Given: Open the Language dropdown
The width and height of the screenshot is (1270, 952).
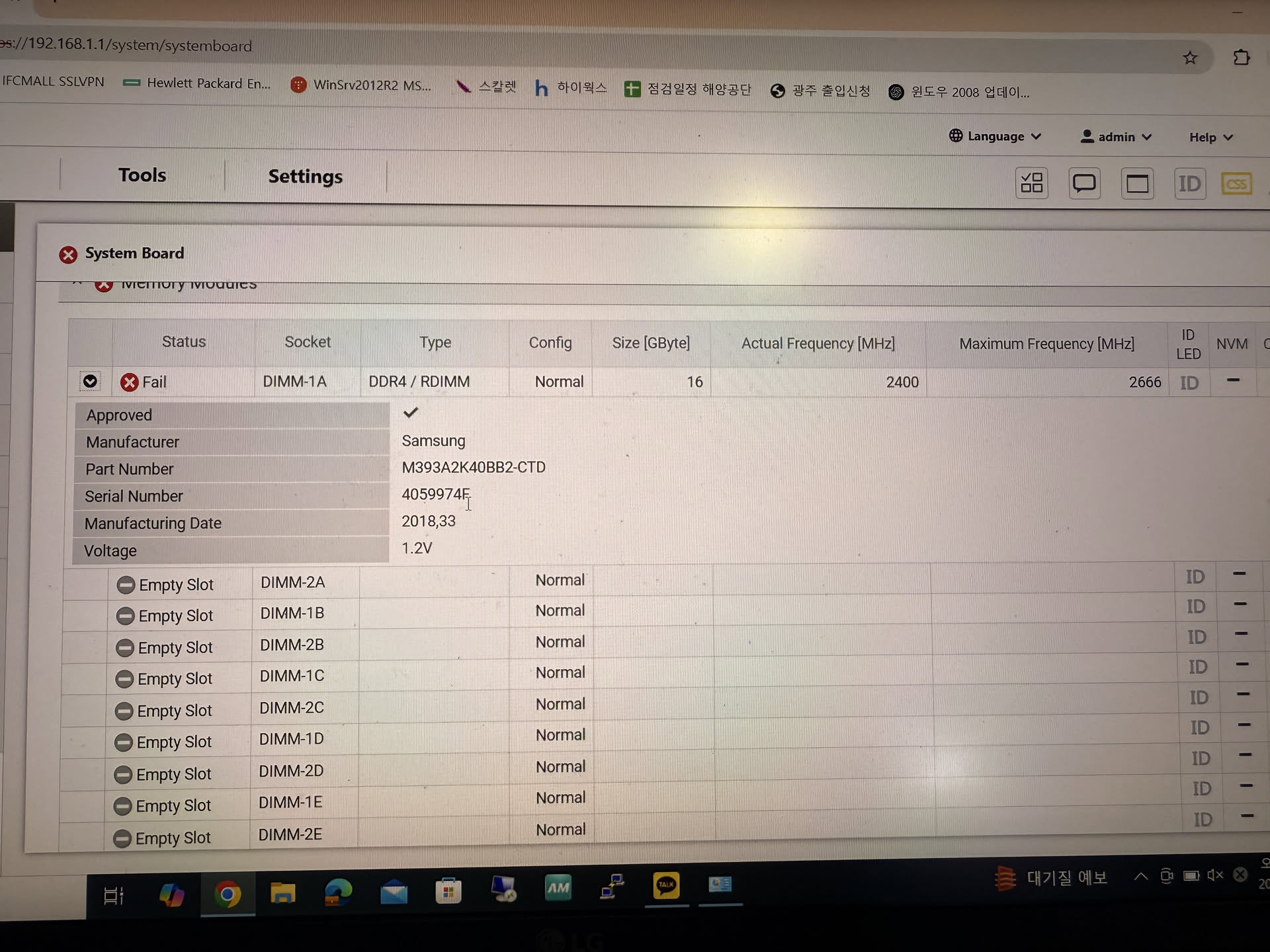Looking at the screenshot, I should [x=995, y=136].
